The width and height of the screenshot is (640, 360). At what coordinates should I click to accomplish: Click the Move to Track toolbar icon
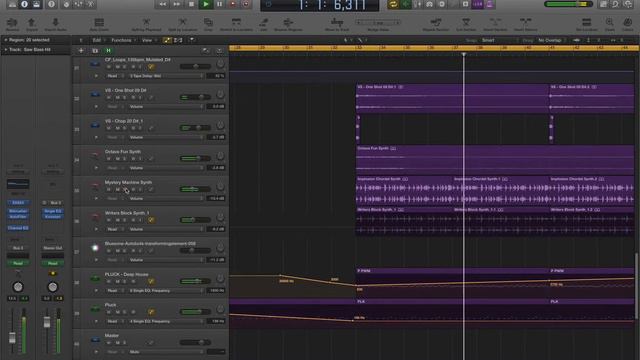tap(337, 24)
